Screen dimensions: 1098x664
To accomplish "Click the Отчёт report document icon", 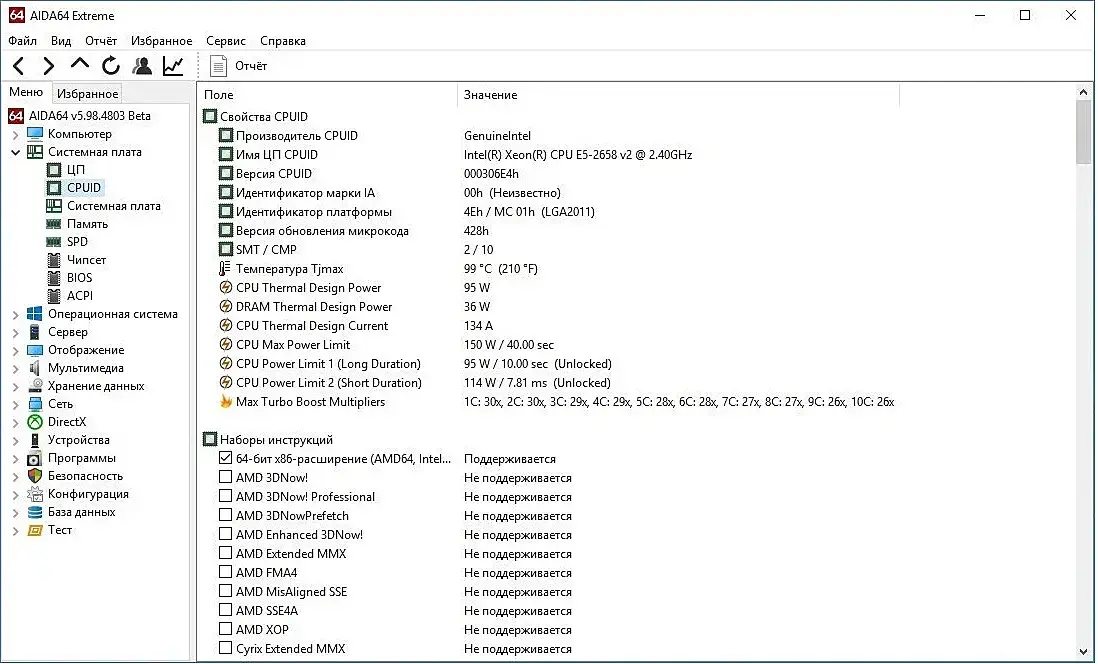I will (218, 66).
